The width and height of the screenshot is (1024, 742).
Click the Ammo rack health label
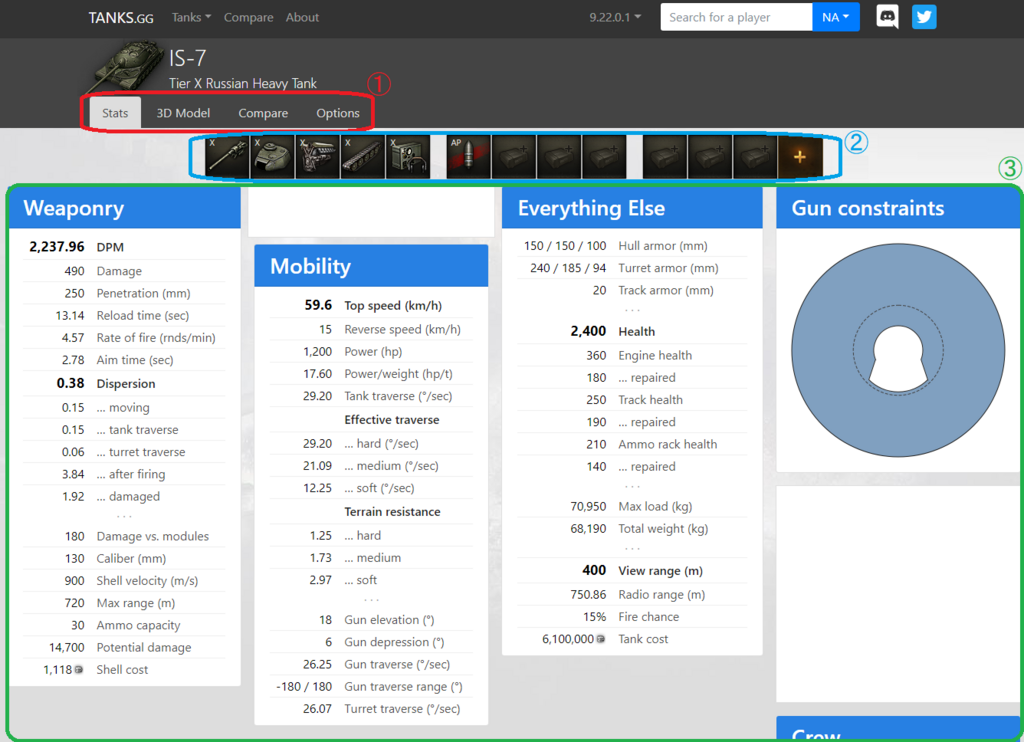coord(667,444)
